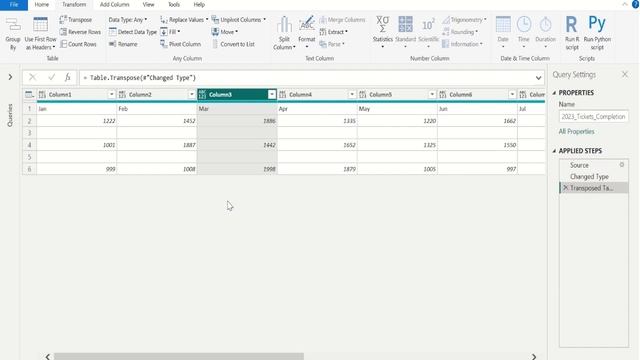Switch to the View tab
640x360 pixels.
click(148, 4)
